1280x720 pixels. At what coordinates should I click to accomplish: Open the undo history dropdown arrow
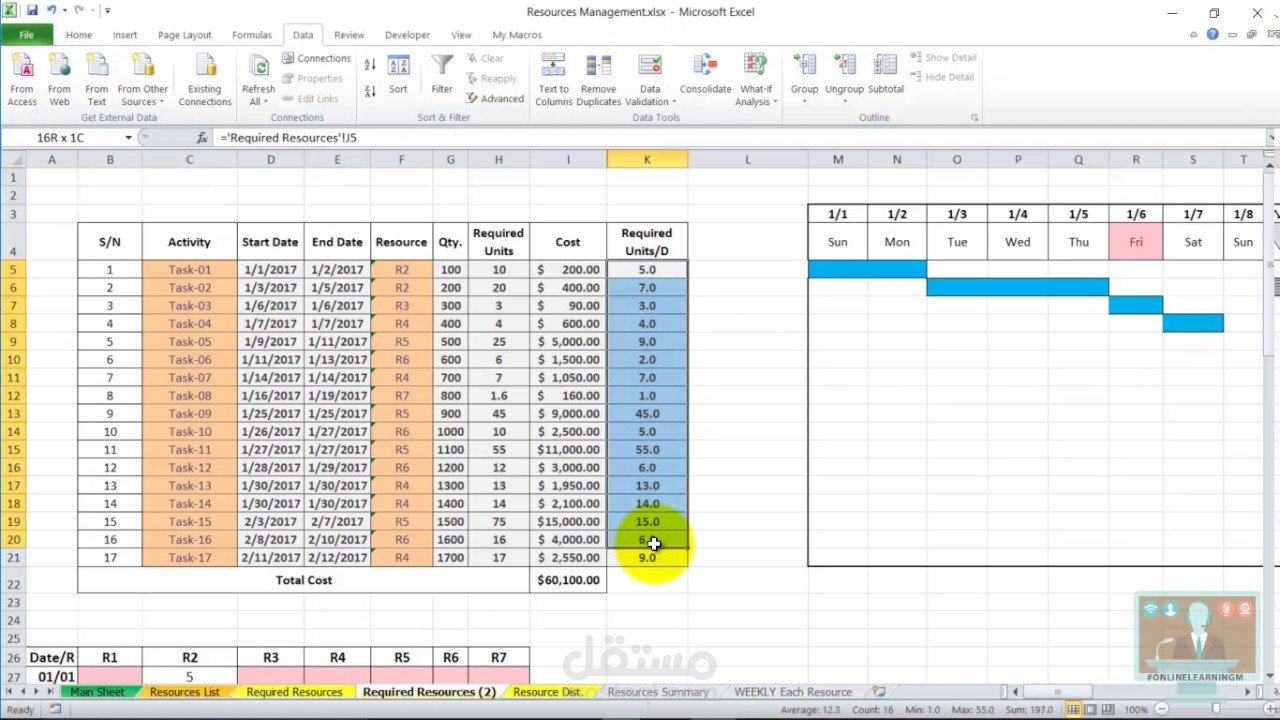(63, 11)
